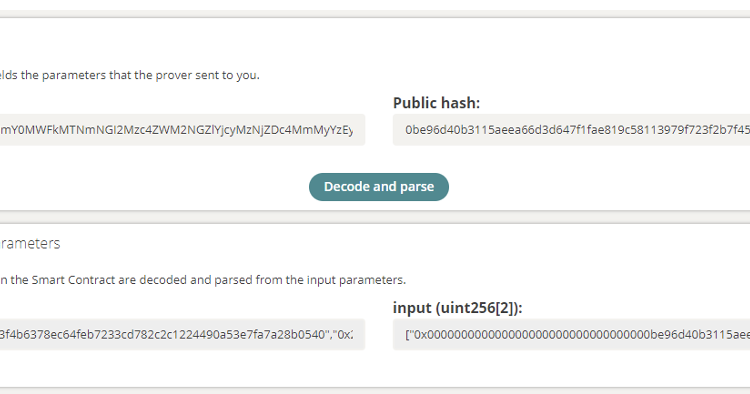
Task: Focus the field containing 3f4b6378ec64feb
Action: [182, 335]
